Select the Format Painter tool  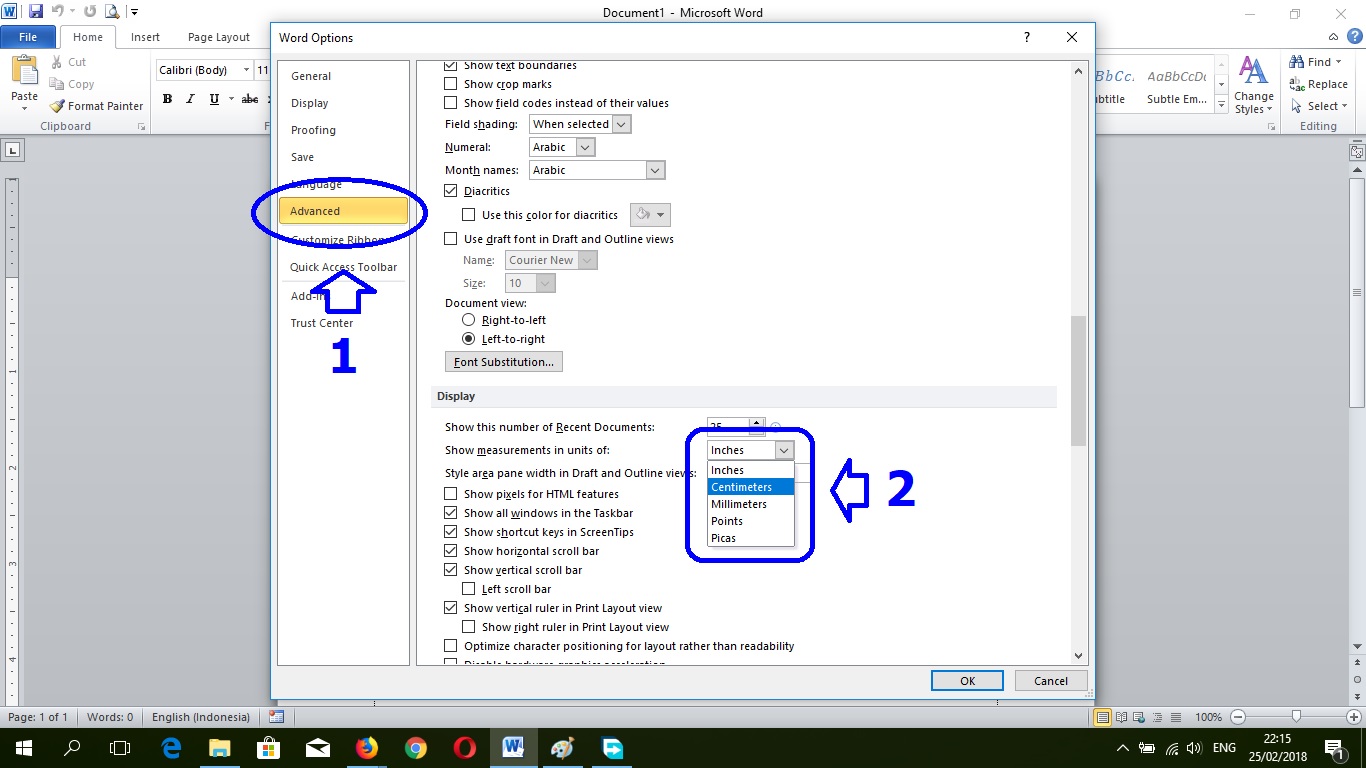96,105
